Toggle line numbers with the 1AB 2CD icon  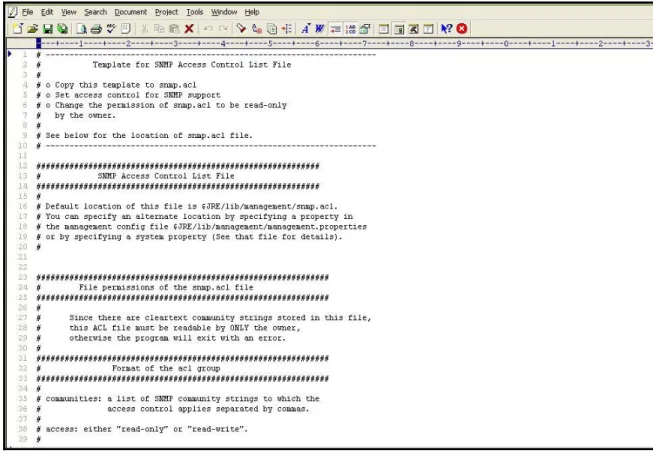(350, 29)
